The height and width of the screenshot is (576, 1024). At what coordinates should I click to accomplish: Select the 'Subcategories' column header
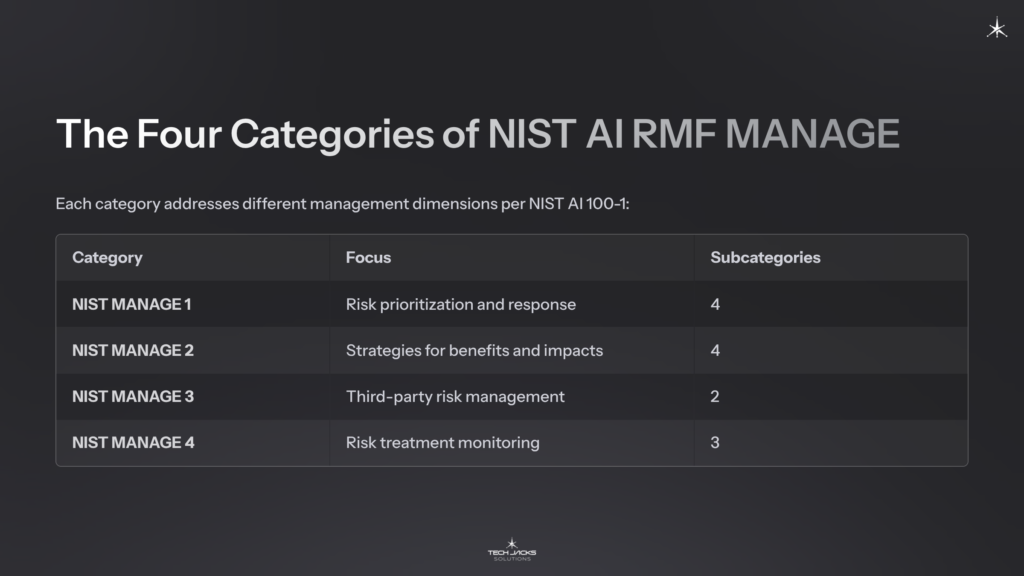[x=764, y=258]
